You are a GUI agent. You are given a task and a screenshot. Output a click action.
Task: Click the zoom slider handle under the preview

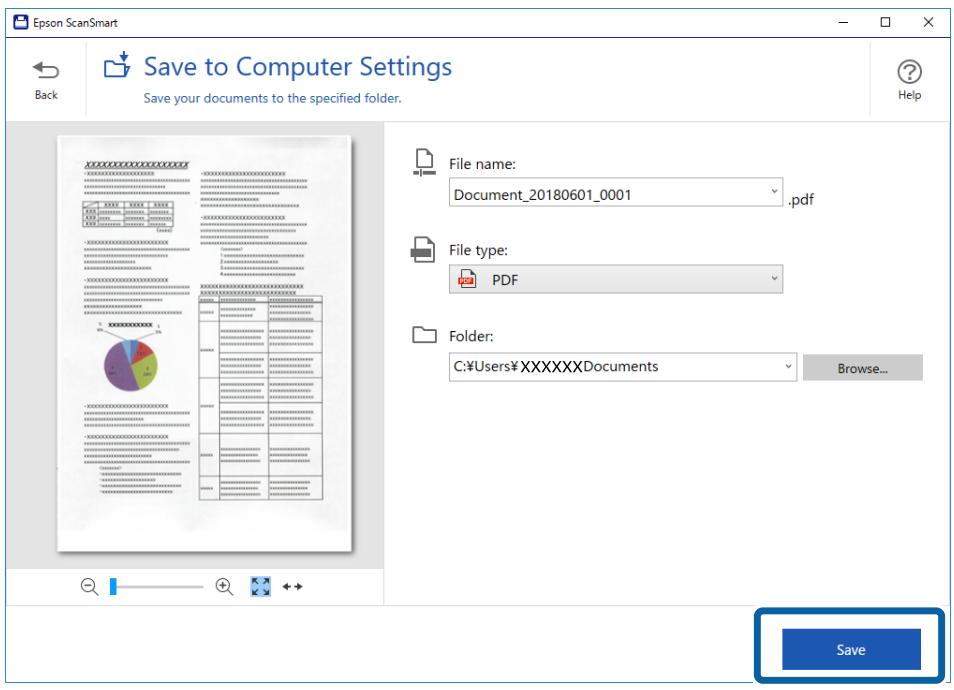point(113,587)
